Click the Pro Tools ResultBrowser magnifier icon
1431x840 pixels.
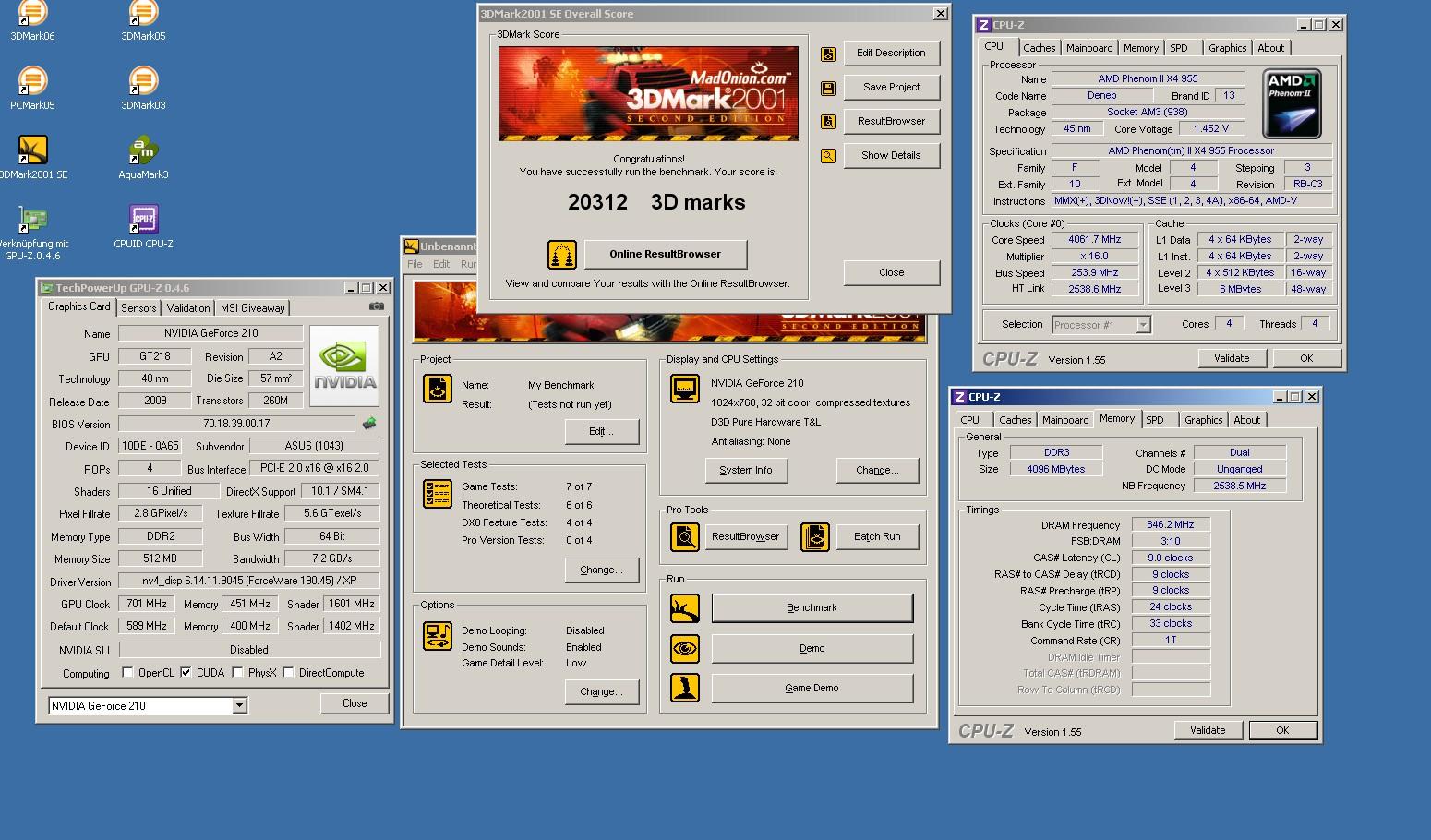point(685,536)
